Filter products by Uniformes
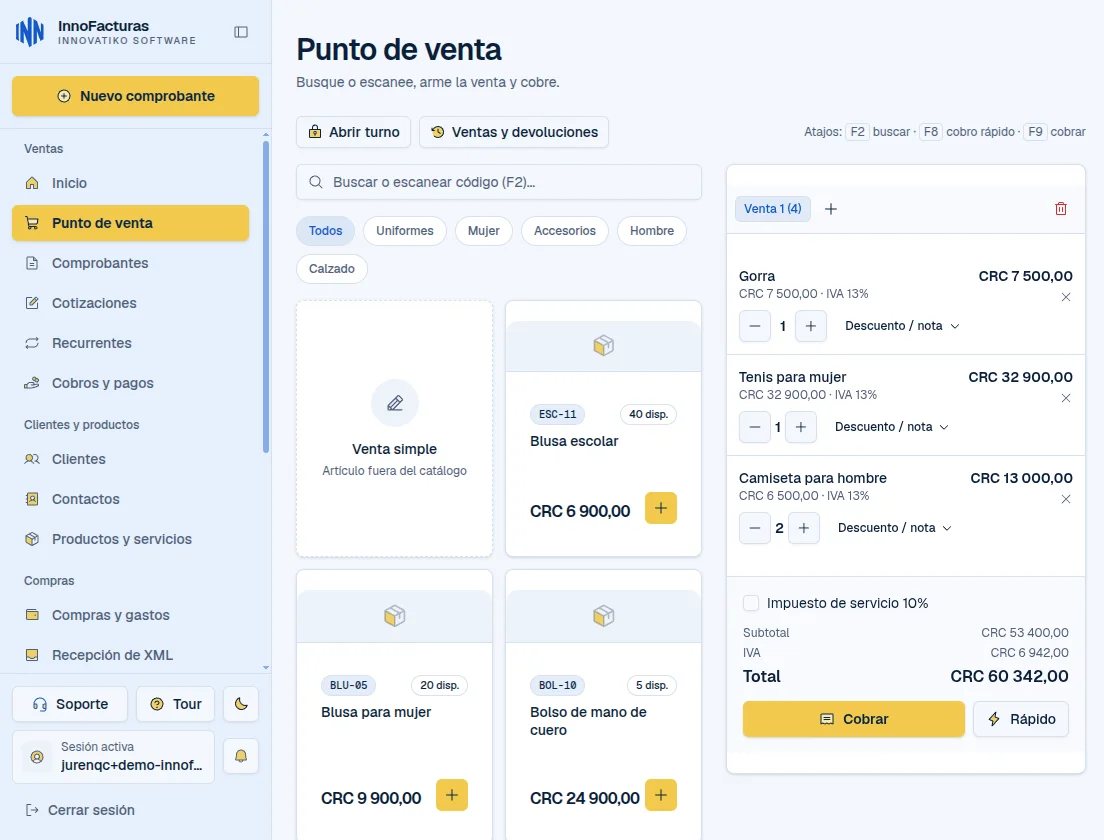The image size is (1104, 840). coord(405,231)
